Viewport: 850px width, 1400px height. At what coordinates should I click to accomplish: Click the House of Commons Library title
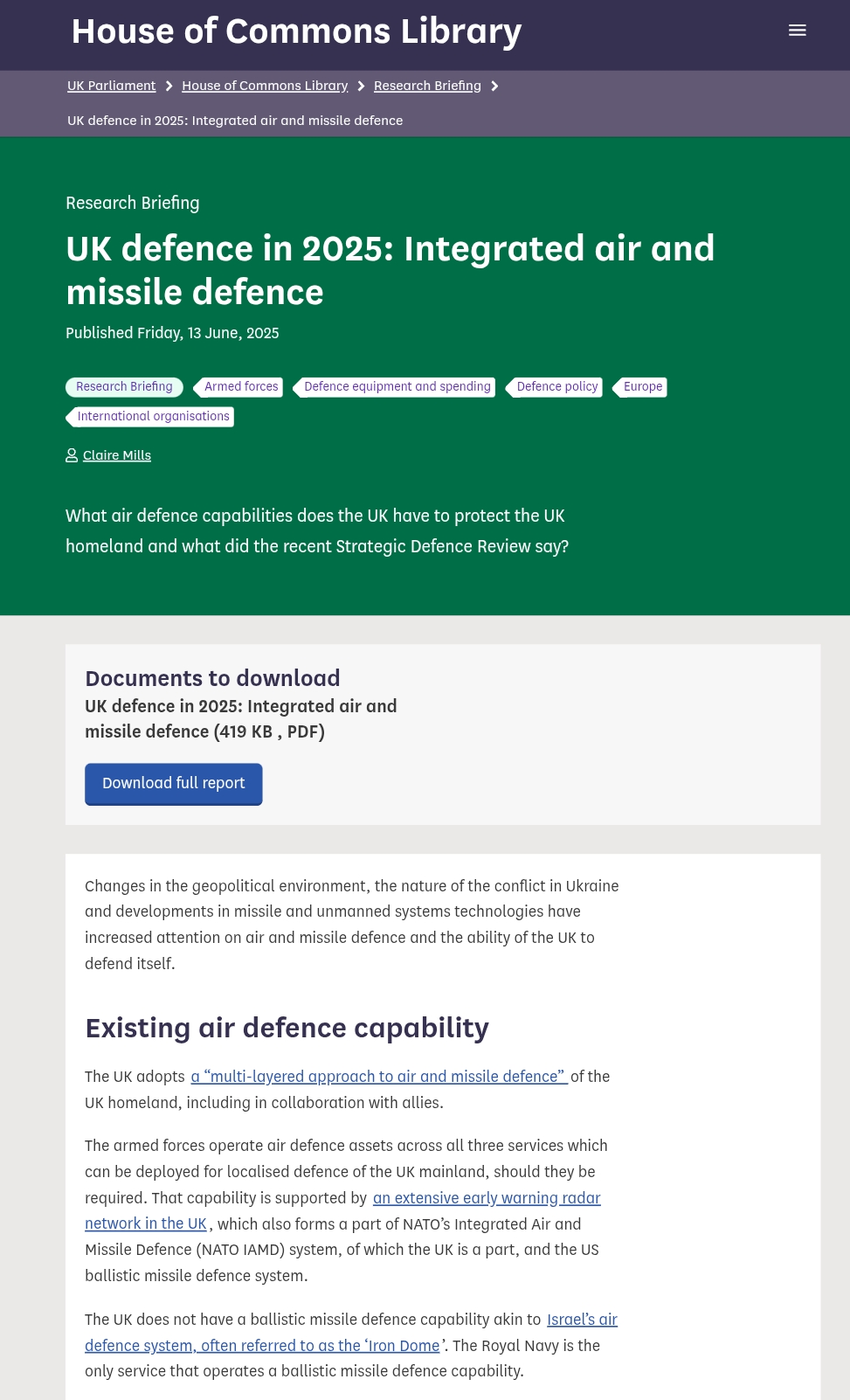(296, 31)
